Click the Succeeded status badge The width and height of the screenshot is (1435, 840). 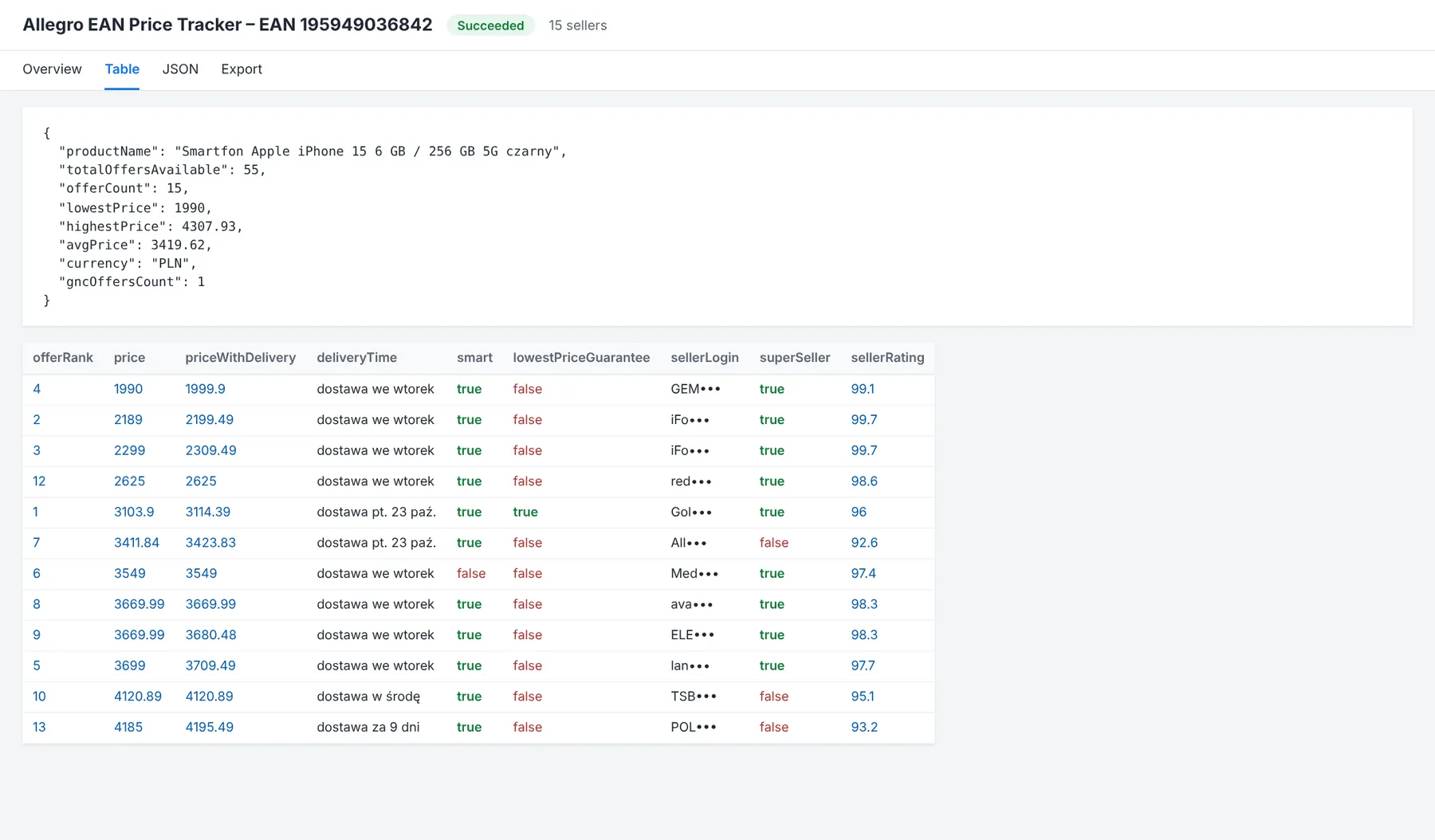490,26
